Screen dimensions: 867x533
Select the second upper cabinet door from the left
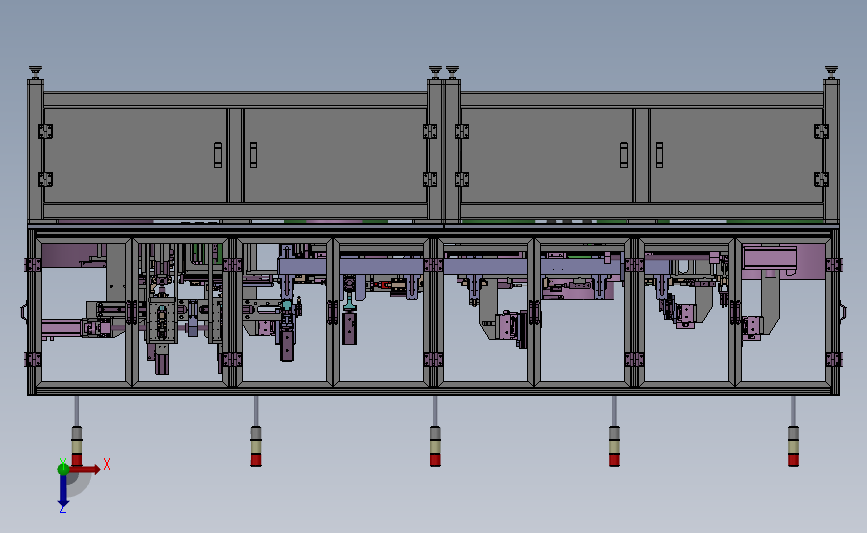pyautogui.click(x=335, y=155)
